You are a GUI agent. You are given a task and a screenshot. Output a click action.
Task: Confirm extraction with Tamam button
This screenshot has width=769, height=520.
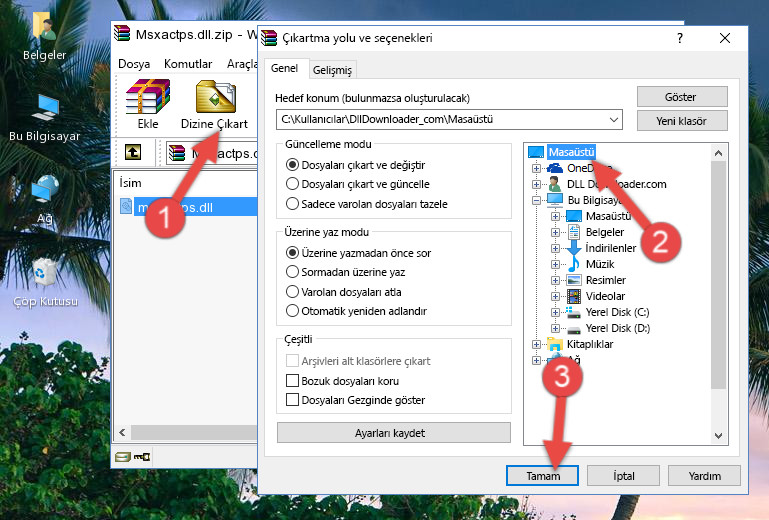point(542,476)
